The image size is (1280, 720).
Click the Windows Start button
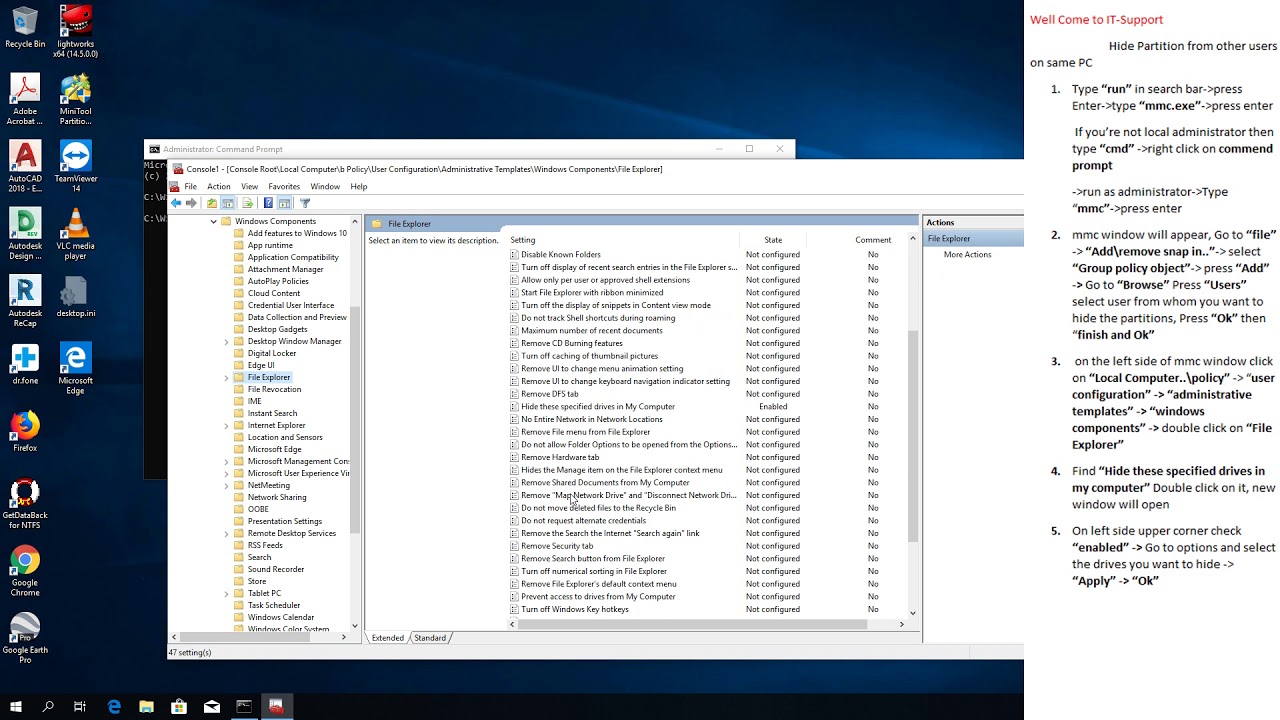tap(16, 707)
